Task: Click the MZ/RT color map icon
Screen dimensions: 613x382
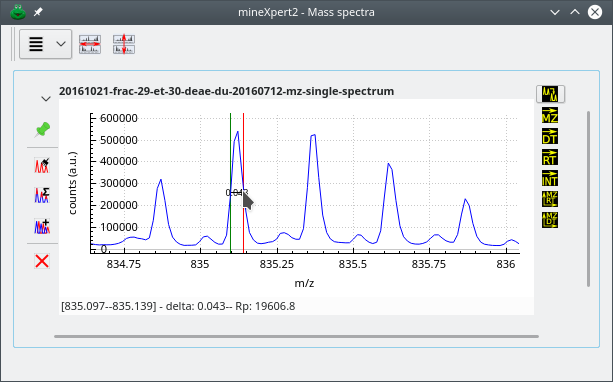Action: (x=550, y=199)
